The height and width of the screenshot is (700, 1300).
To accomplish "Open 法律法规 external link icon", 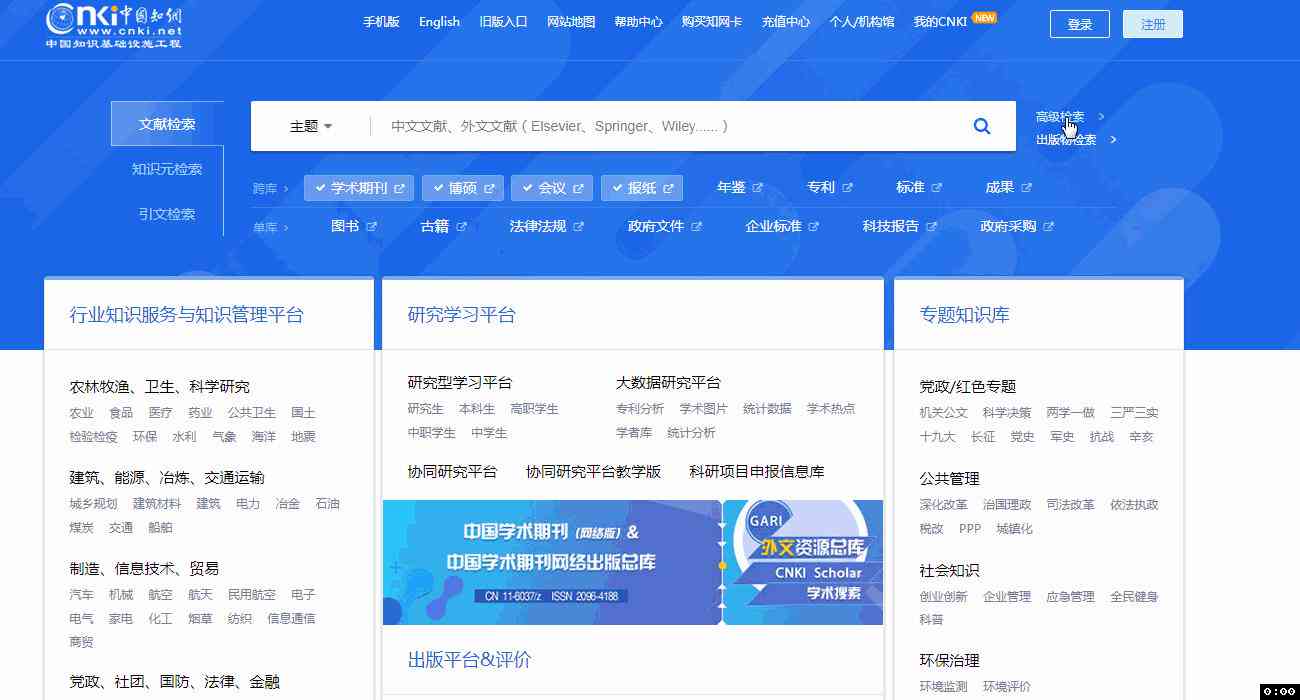I will pos(578,227).
